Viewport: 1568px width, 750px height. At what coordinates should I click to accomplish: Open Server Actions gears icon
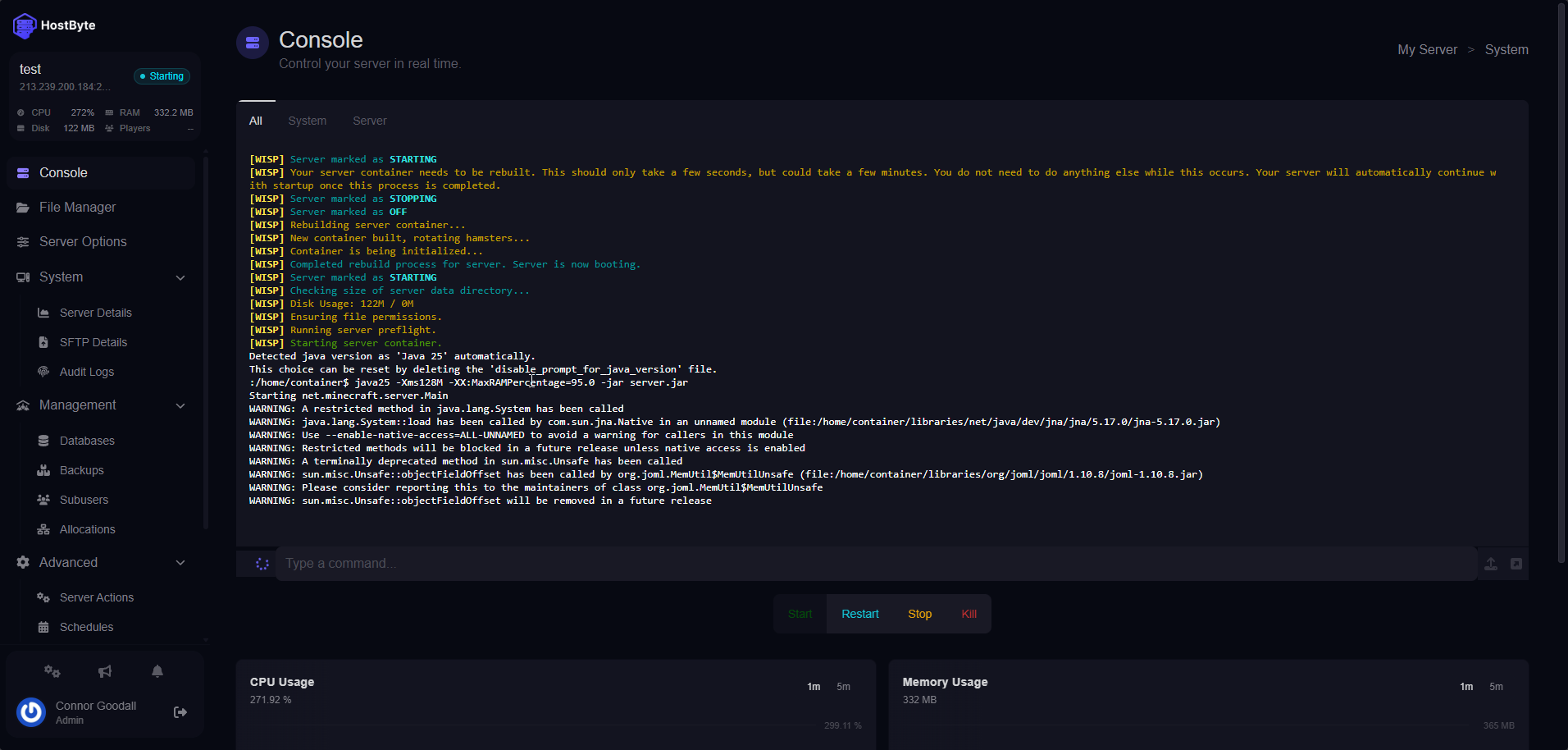point(43,597)
